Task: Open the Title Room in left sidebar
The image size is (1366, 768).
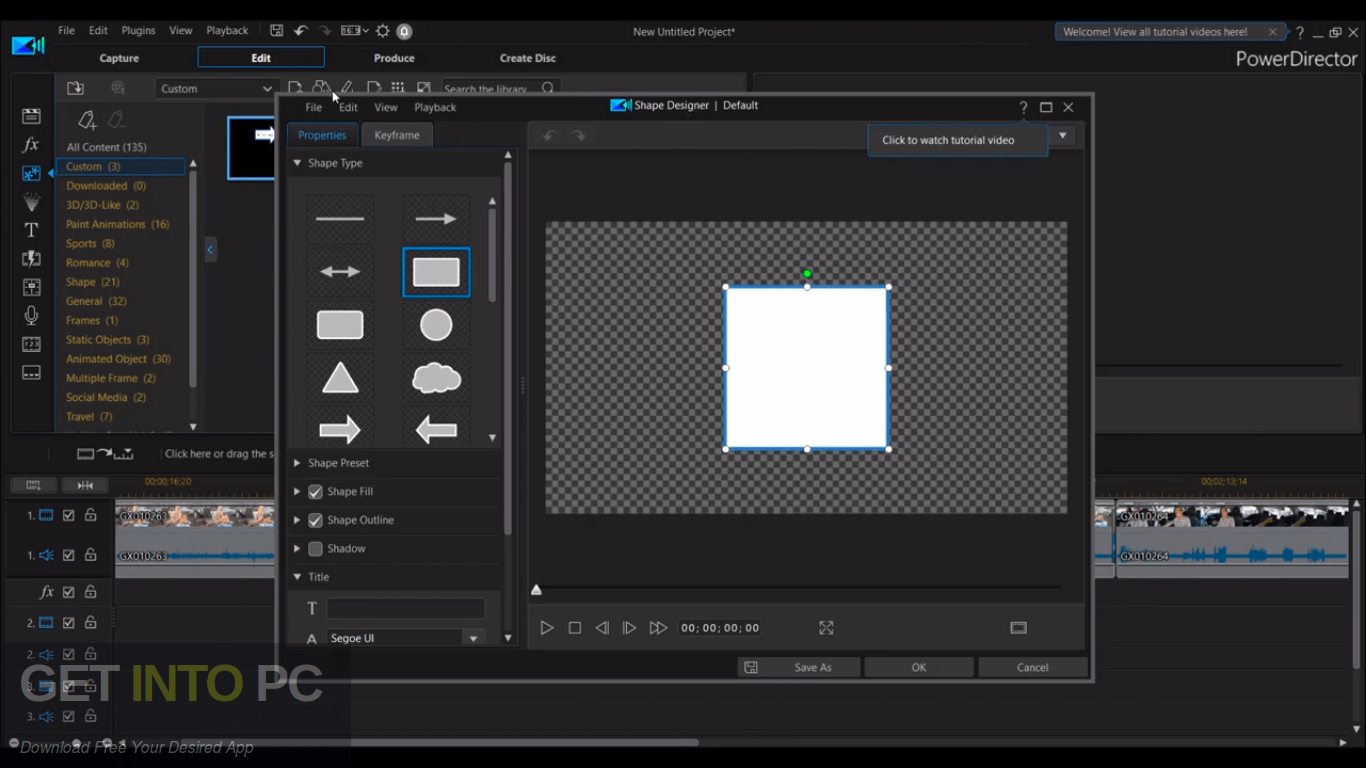Action: pos(31,230)
